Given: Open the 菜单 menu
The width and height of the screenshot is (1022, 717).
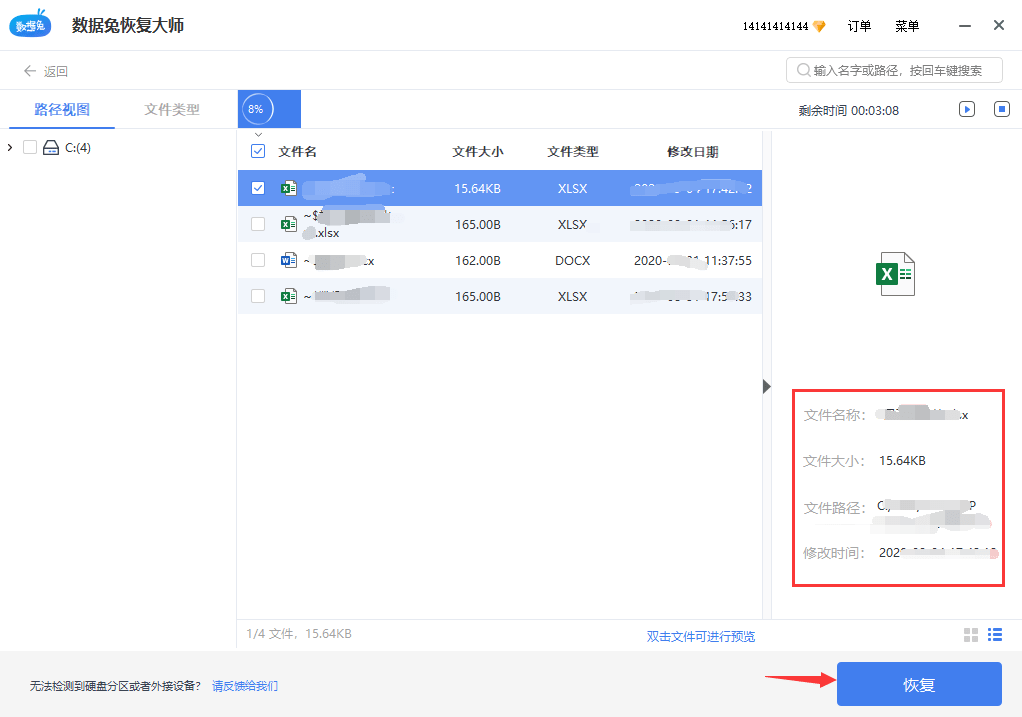Looking at the screenshot, I should point(907,26).
